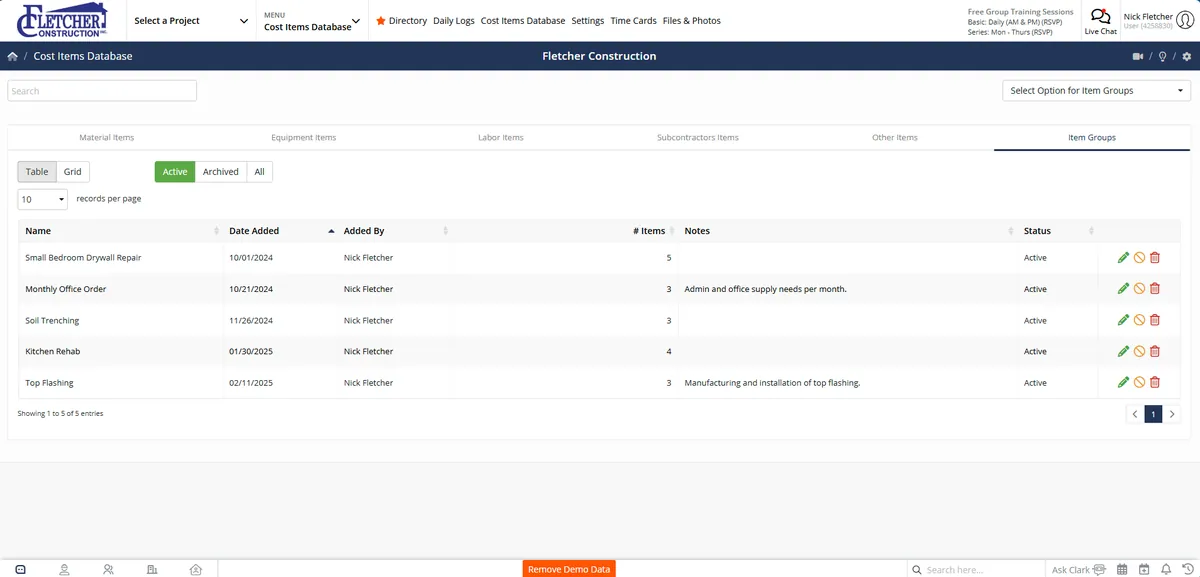Expand the Cost Items Database menu dropdown
Viewport: 1200px width, 577px height.
click(312, 21)
